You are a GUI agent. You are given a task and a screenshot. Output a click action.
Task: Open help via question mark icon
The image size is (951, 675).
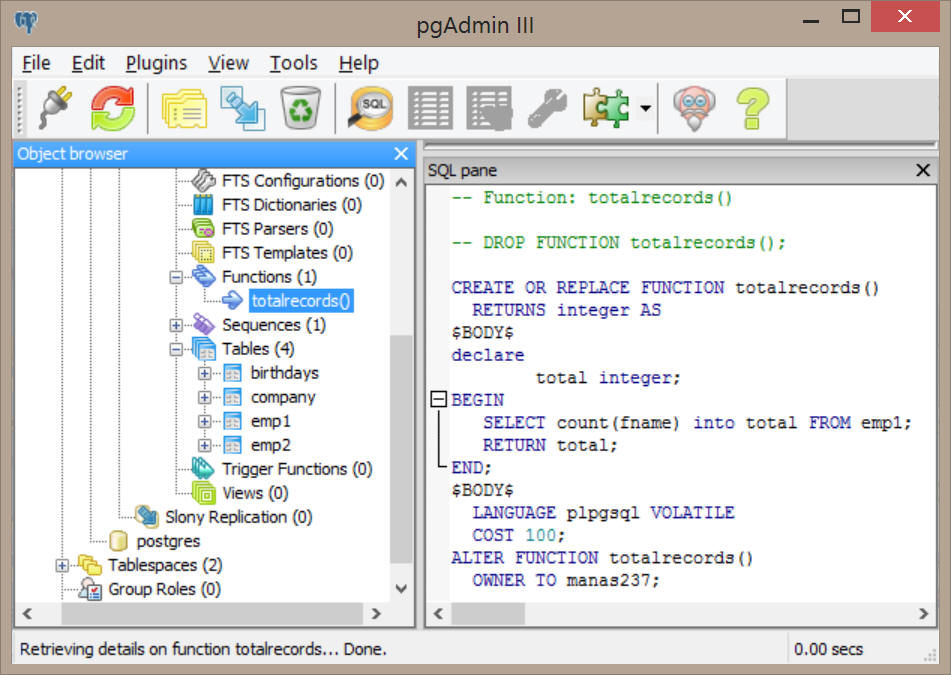[751, 107]
